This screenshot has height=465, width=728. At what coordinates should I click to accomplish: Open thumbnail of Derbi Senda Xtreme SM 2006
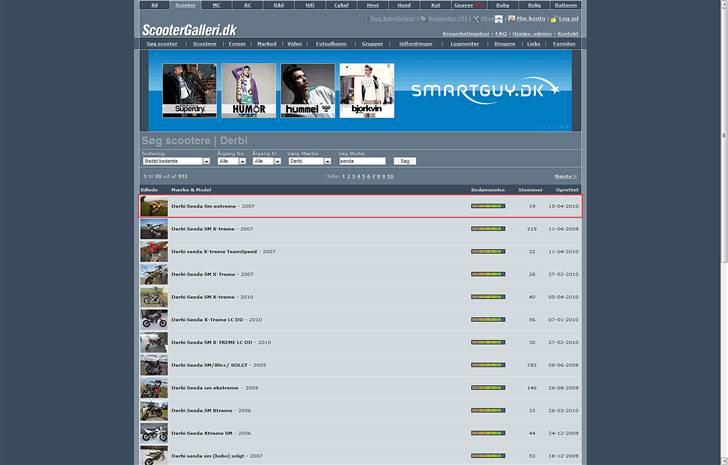[153, 433]
